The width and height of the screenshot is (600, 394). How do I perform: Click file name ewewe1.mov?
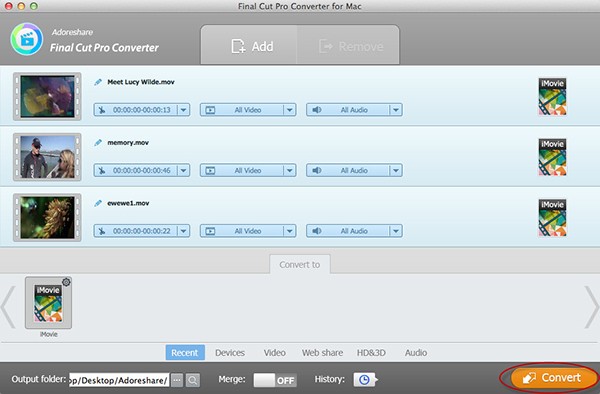[x=128, y=203]
